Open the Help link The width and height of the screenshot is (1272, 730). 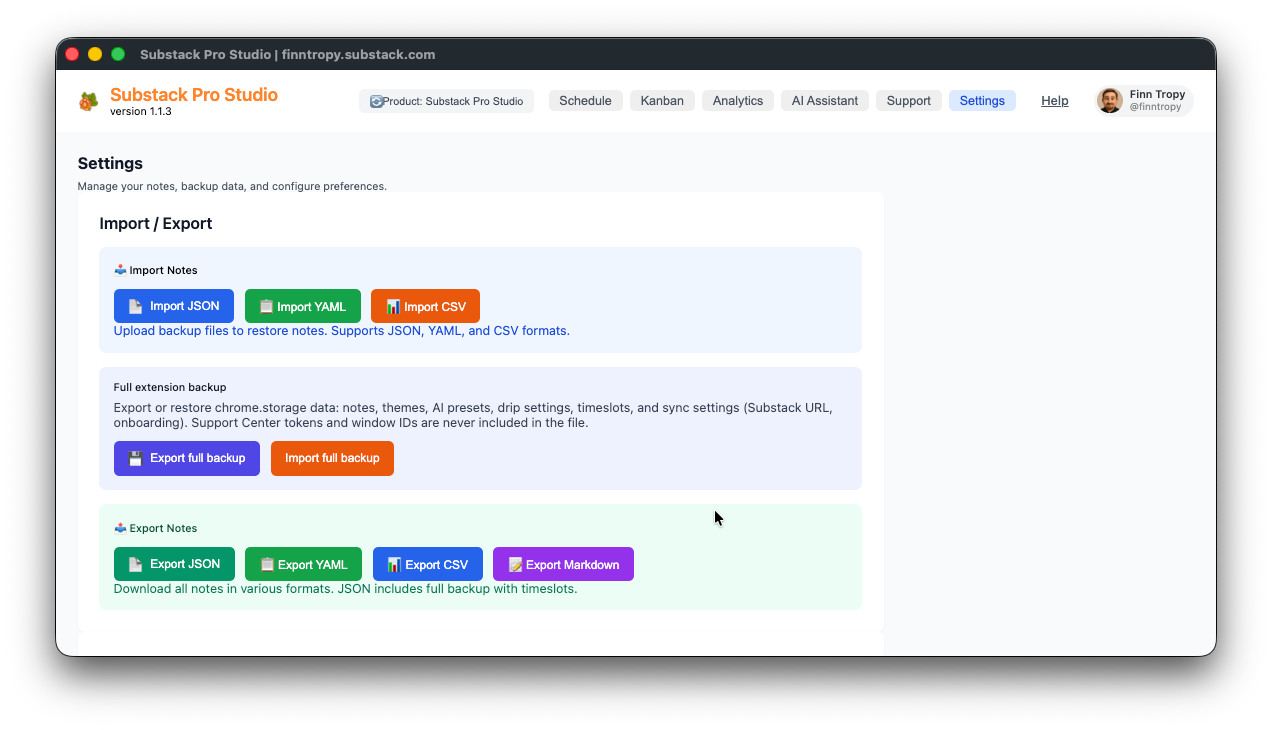coord(1055,101)
